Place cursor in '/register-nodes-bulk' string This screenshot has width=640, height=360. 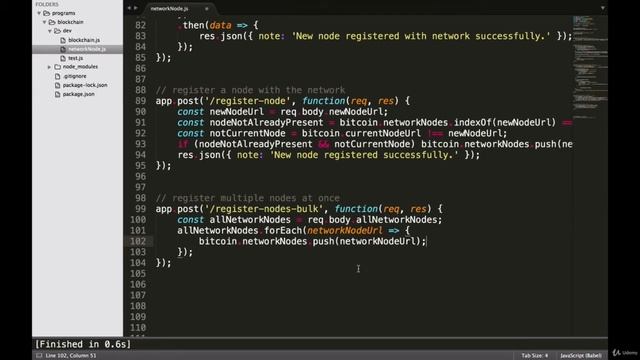(264, 209)
